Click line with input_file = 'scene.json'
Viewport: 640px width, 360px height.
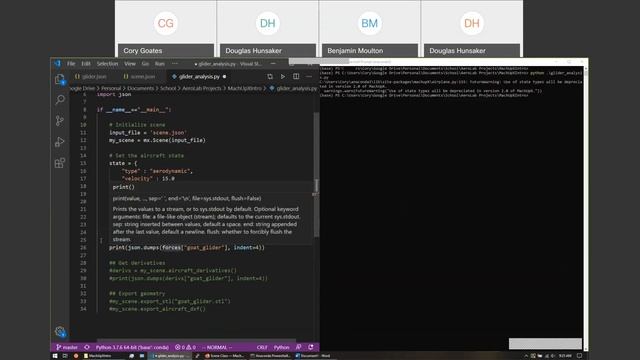coord(148,133)
